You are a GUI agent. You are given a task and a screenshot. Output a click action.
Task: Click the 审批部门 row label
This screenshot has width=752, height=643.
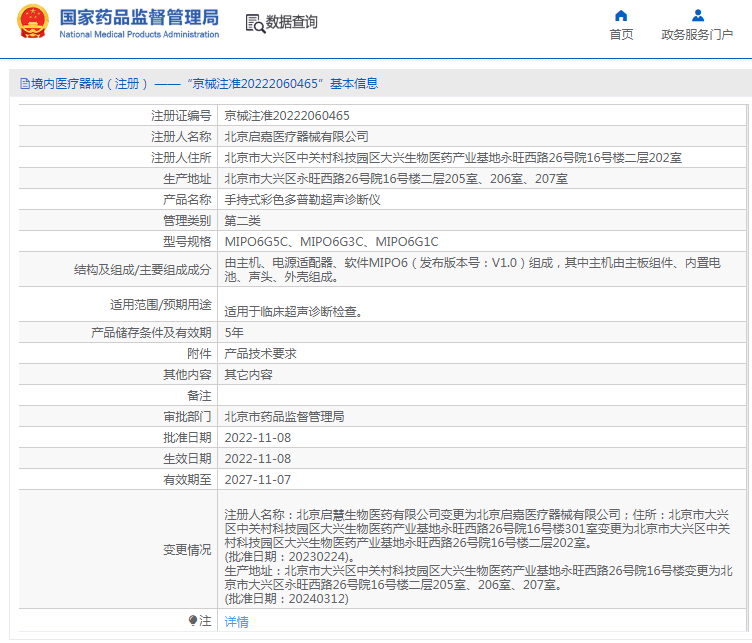click(187, 417)
